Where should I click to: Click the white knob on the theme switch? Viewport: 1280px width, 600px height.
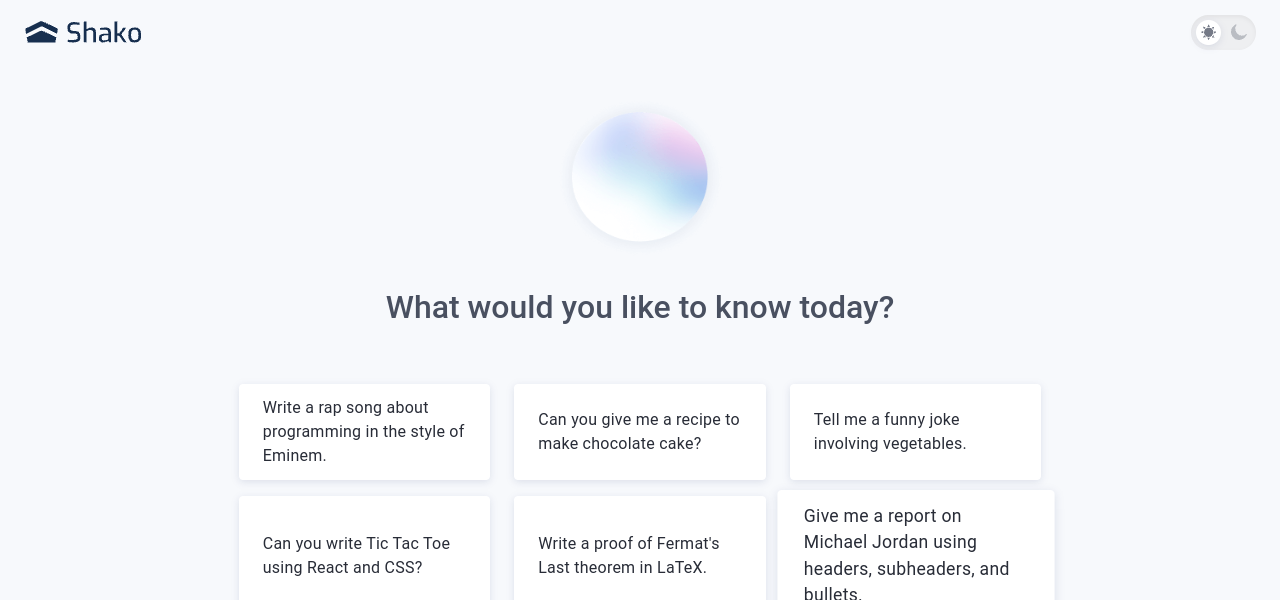tap(1209, 33)
